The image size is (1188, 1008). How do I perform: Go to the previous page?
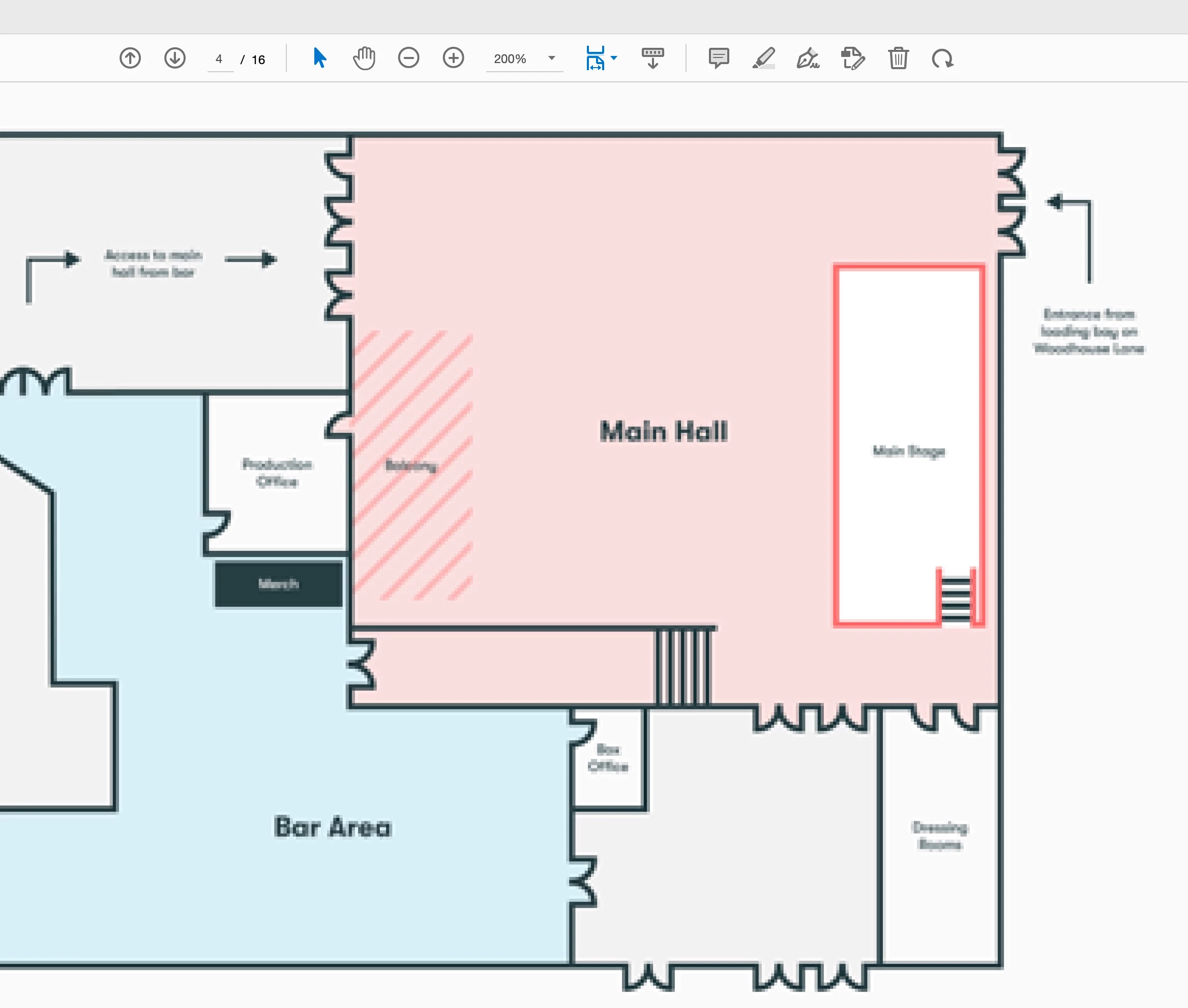(130, 58)
